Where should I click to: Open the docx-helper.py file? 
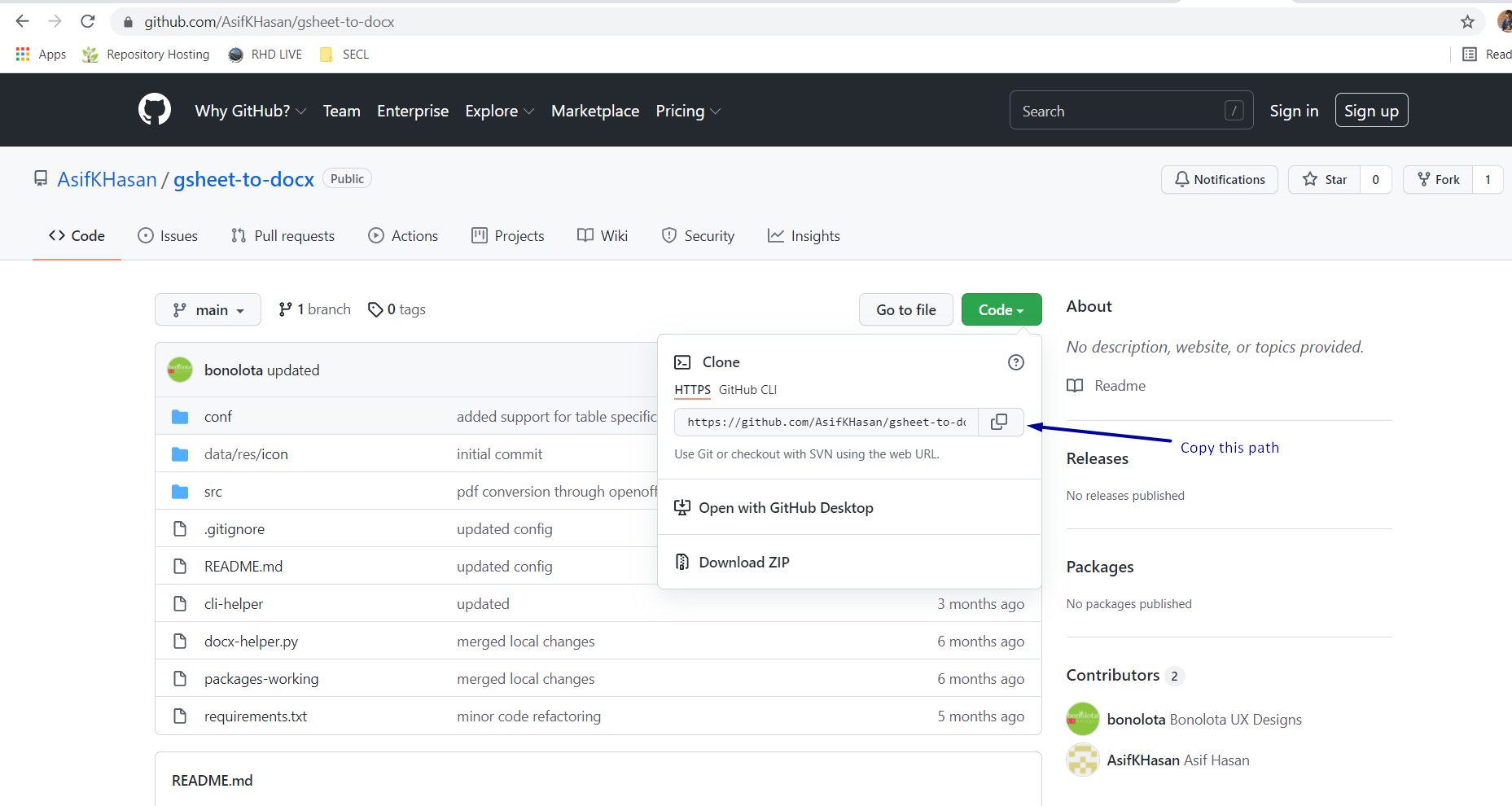tap(251, 642)
